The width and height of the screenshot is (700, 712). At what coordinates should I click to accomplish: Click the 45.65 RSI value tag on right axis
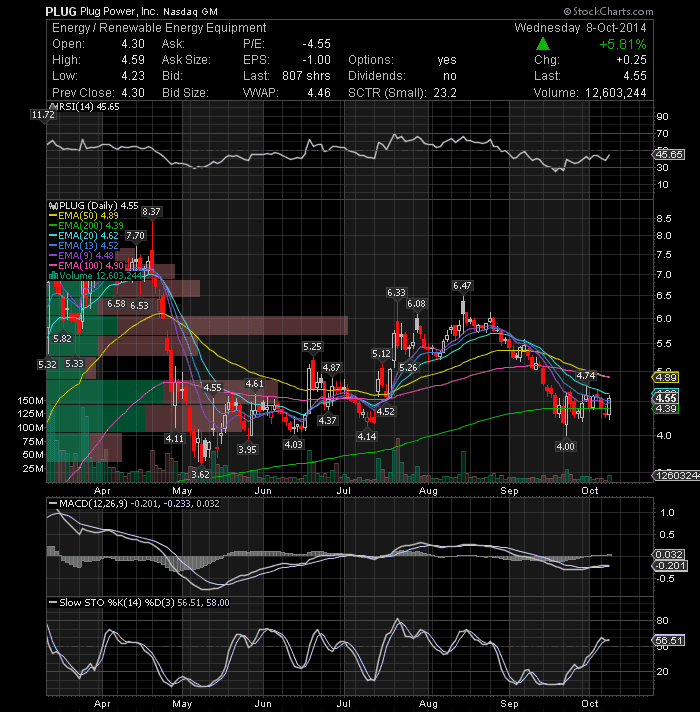[x=669, y=155]
